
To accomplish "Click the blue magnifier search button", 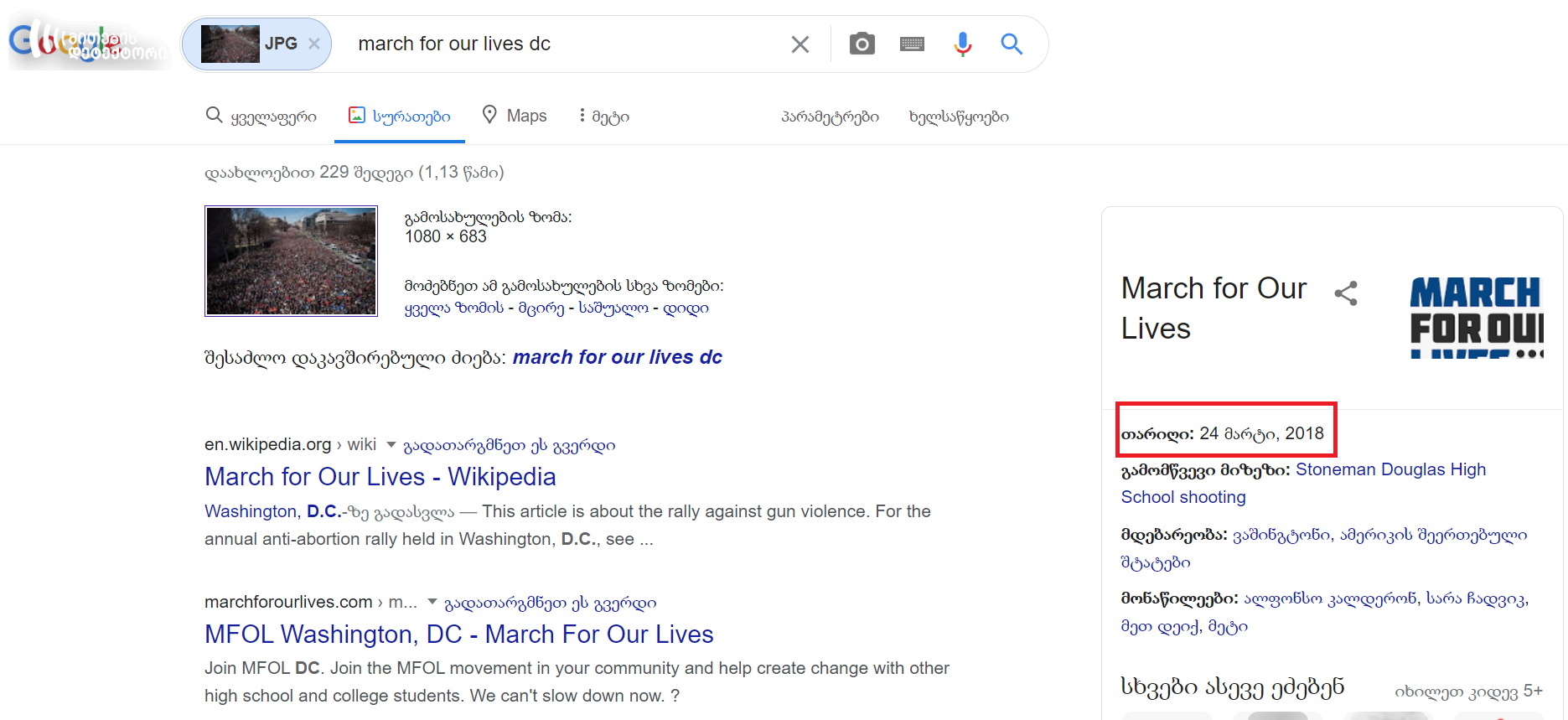I will coord(1012,44).
